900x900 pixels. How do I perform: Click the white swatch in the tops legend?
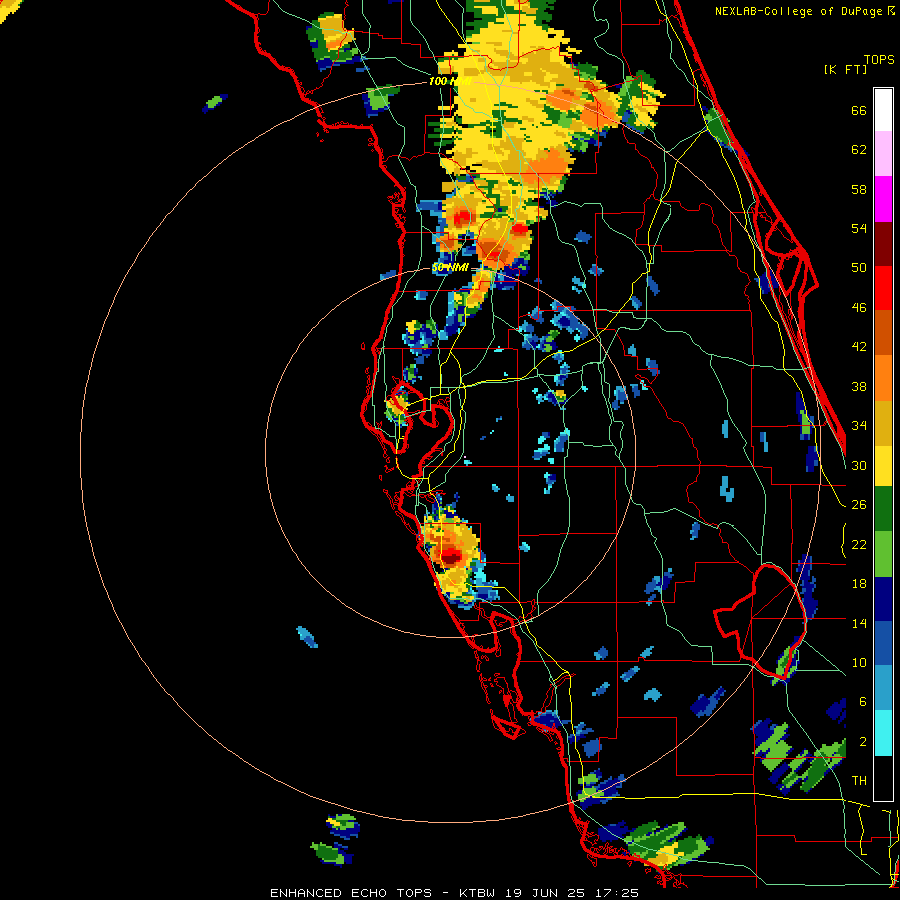click(x=883, y=110)
